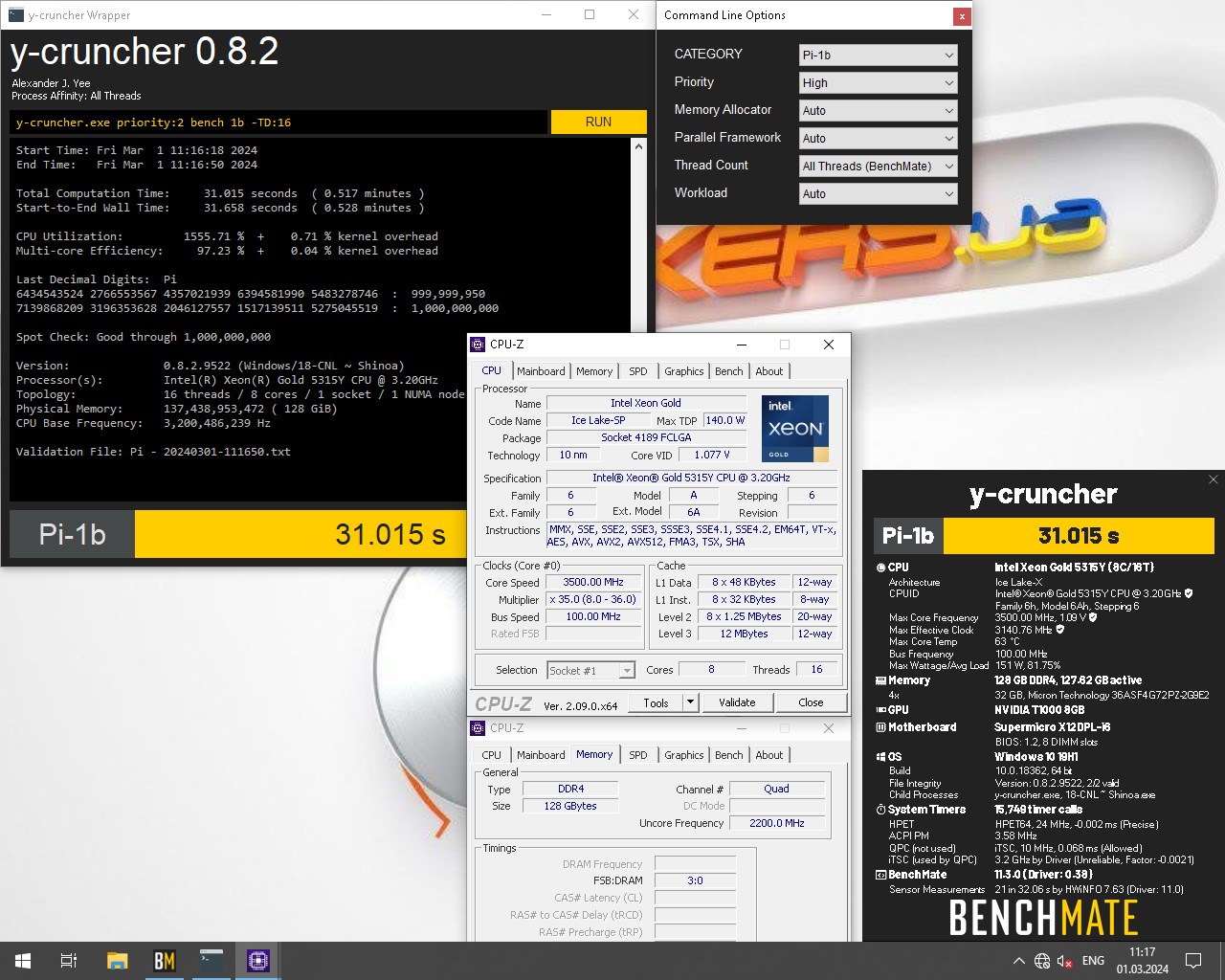Click the lower CPU-Z window title icon
The image size is (1225, 980).
(478, 728)
